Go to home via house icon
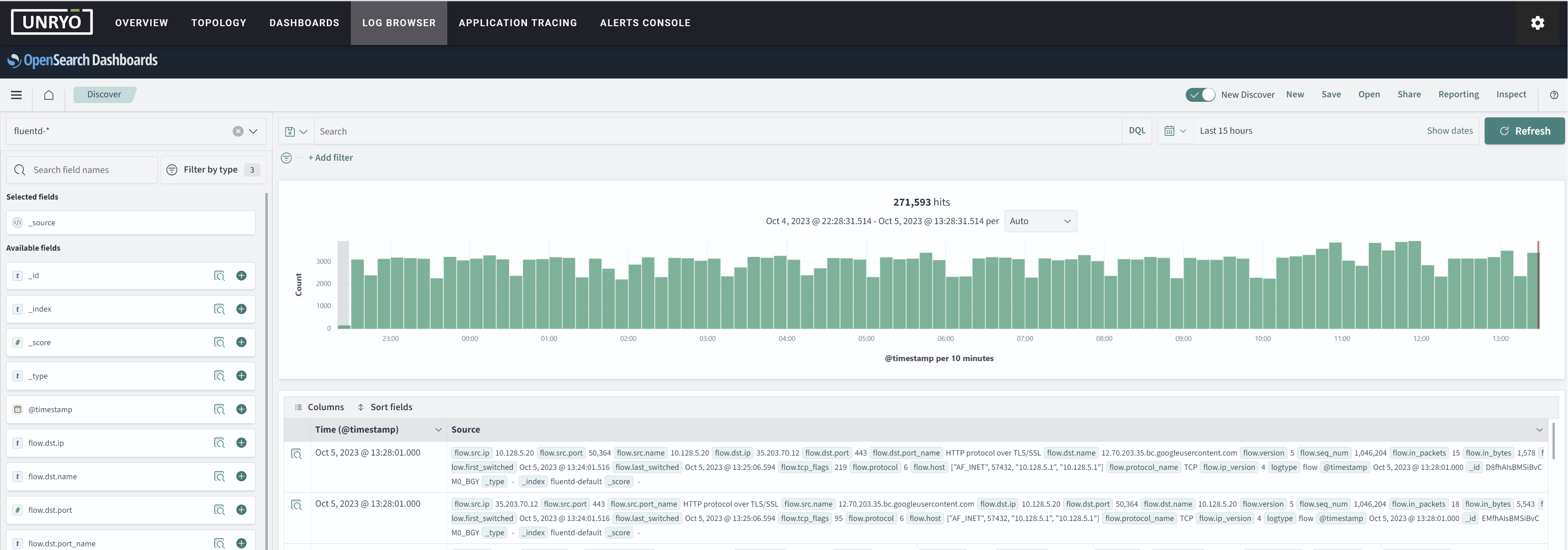This screenshot has height=550, width=1568. (x=49, y=94)
